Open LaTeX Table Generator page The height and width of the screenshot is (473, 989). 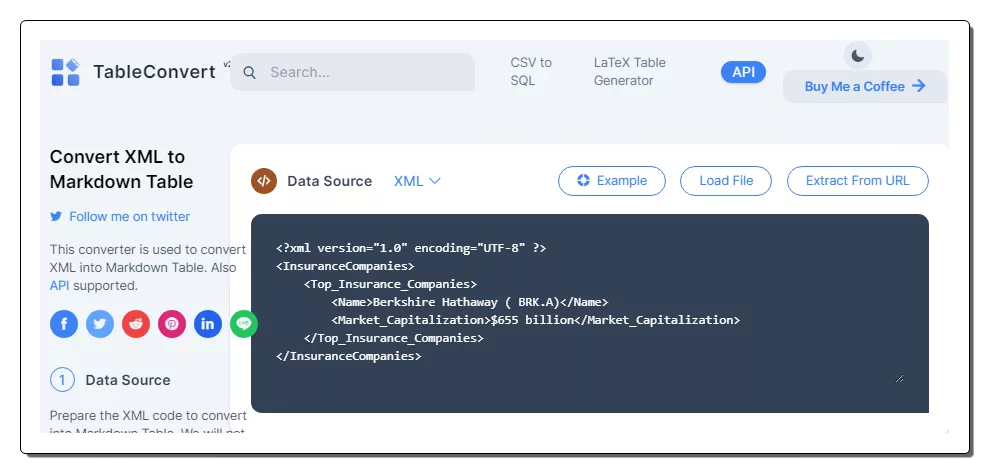[629, 71]
